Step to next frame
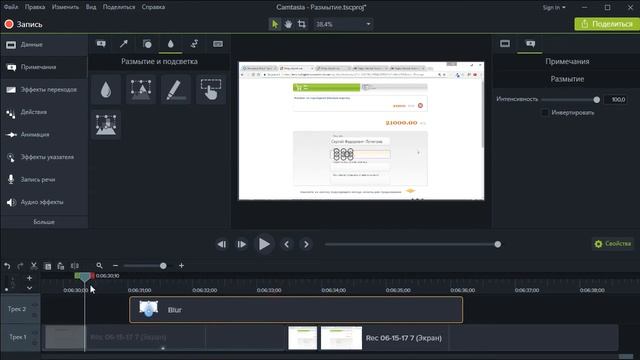The image size is (640, 360). click(242, 244)
